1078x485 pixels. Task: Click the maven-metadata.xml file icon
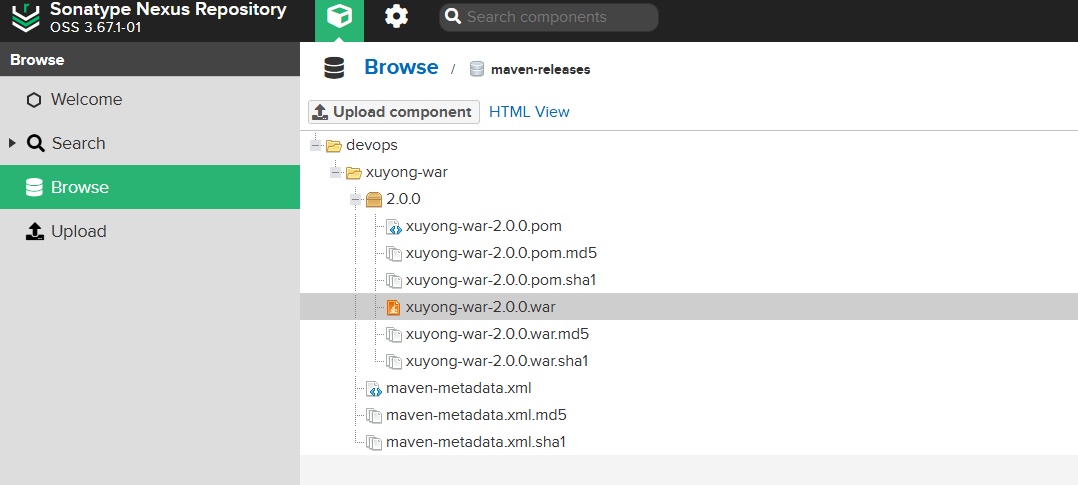point(374,389)
